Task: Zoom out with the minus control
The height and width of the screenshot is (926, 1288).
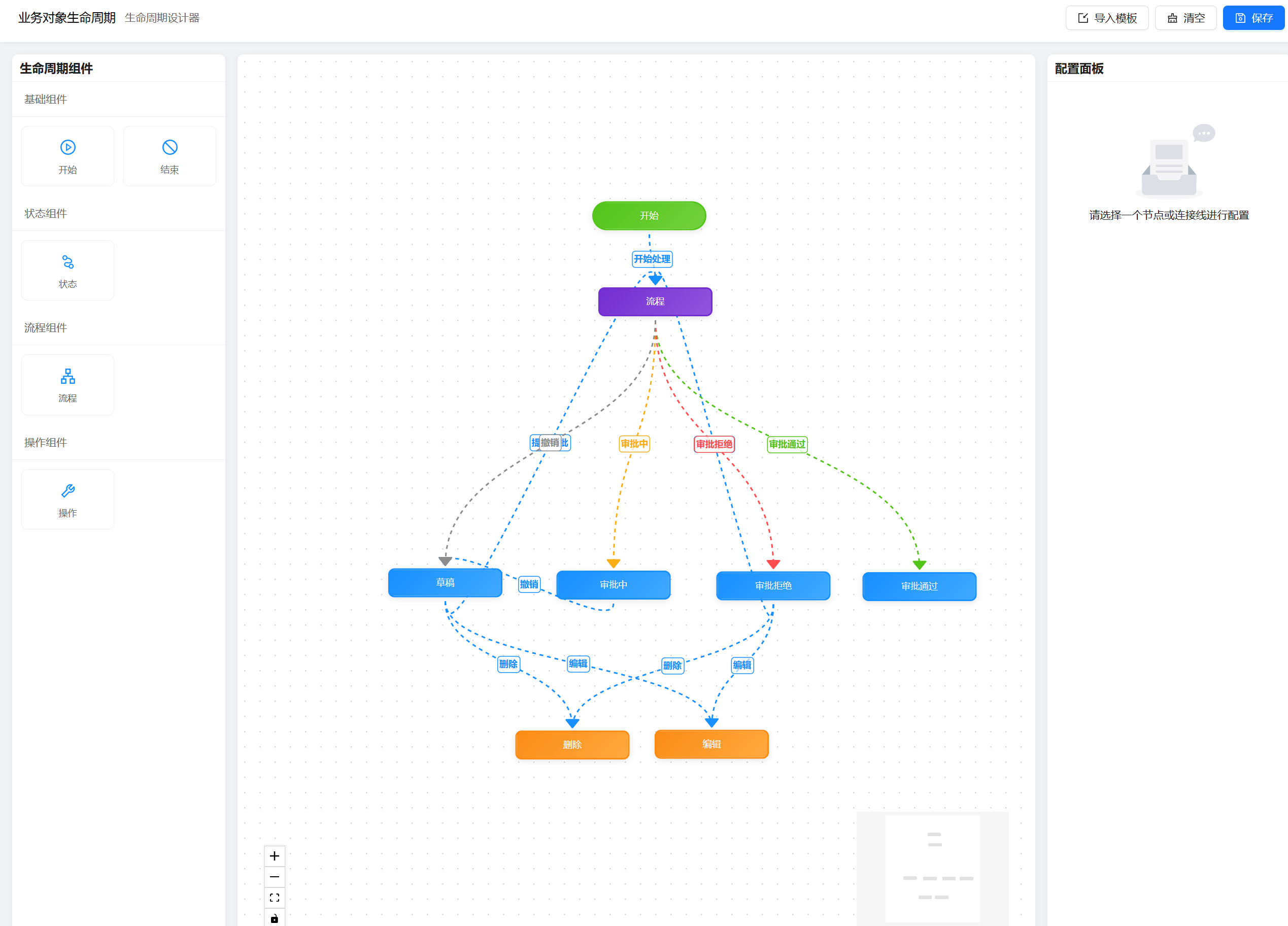Action: (274, 877)
